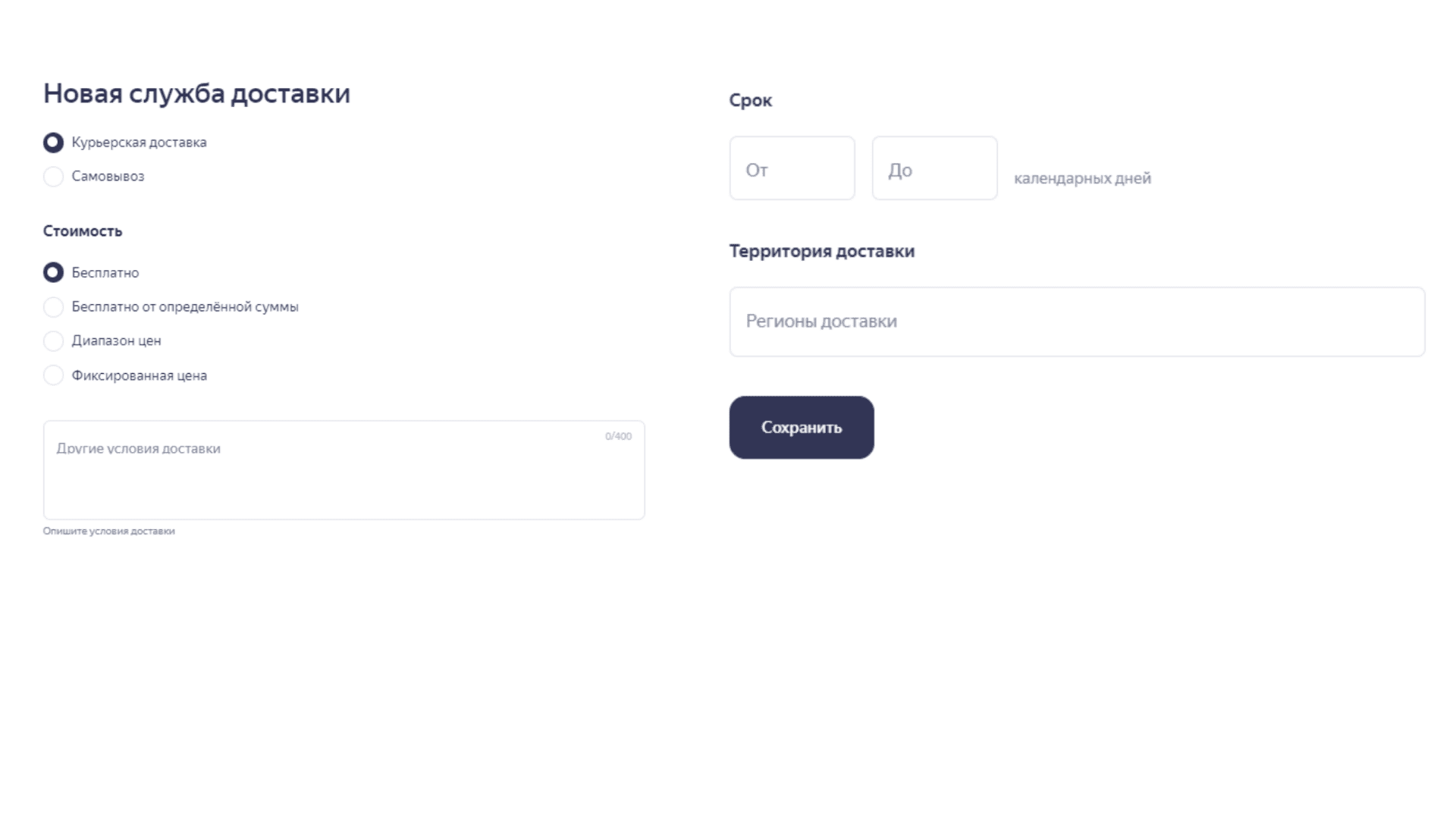Click the radio circle beside Диапазон цен
The image size is (1456, 819).
point(53,341)
